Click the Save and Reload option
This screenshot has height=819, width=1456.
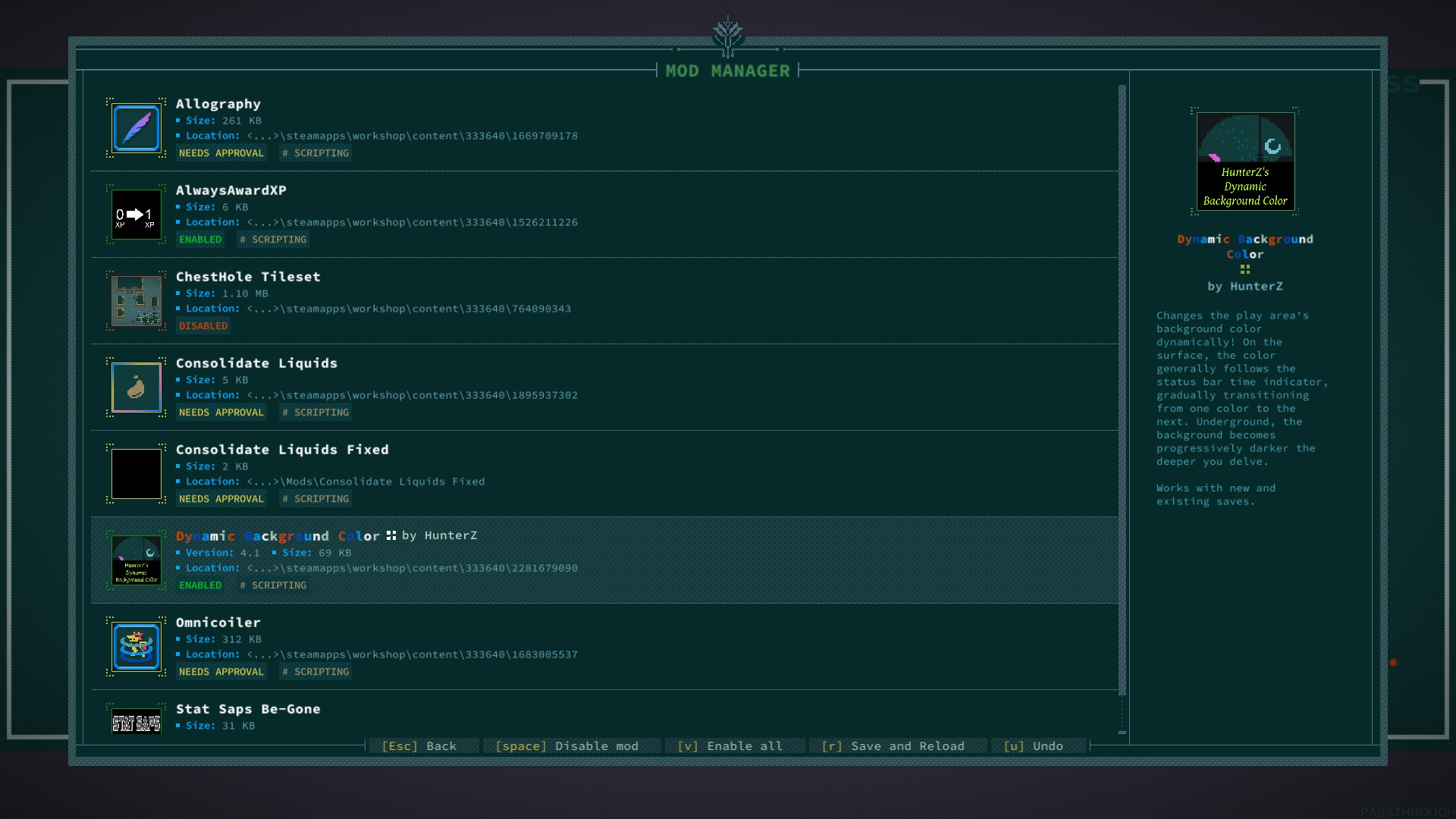tap(893, 746)
